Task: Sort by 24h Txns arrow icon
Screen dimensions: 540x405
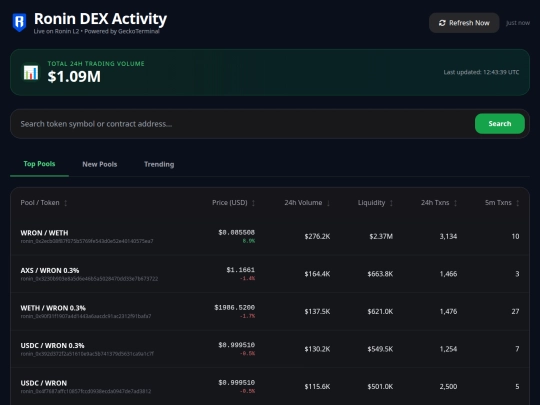Action: pyautogui.click(x=455, y=203)
